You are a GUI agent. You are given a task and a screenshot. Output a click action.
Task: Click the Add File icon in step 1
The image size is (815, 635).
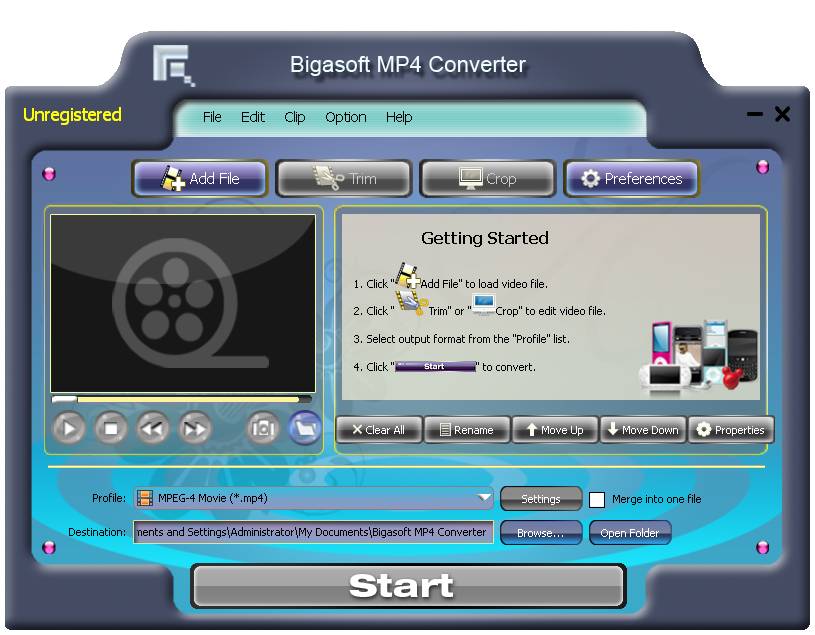(x=408, y=276)
